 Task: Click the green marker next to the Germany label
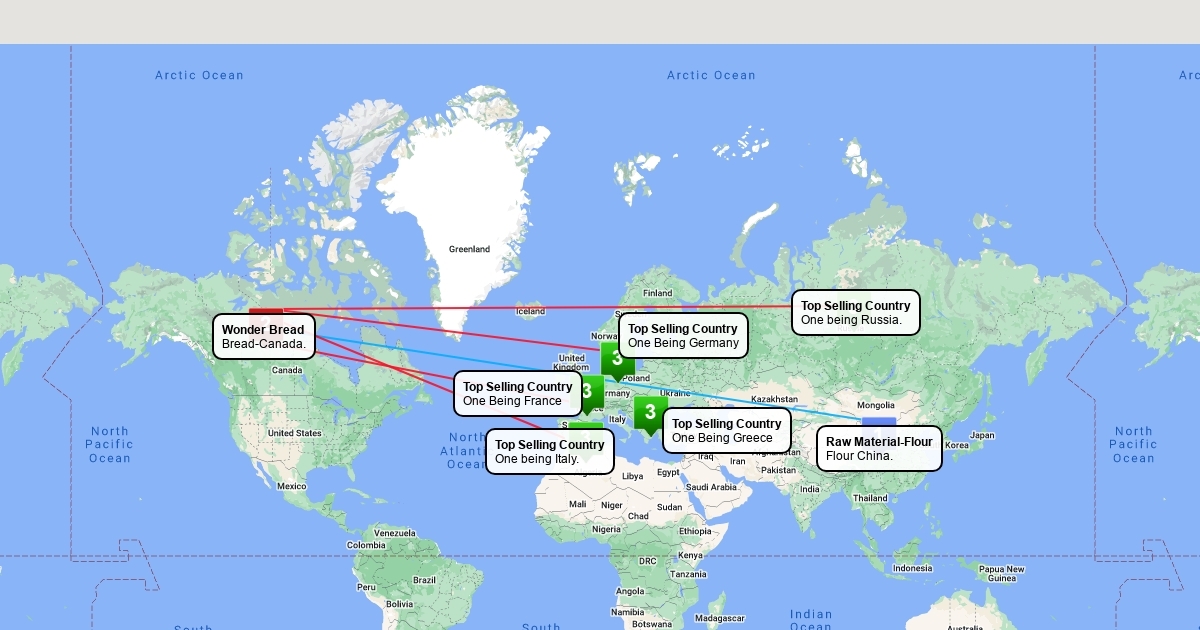click(616, 358)
